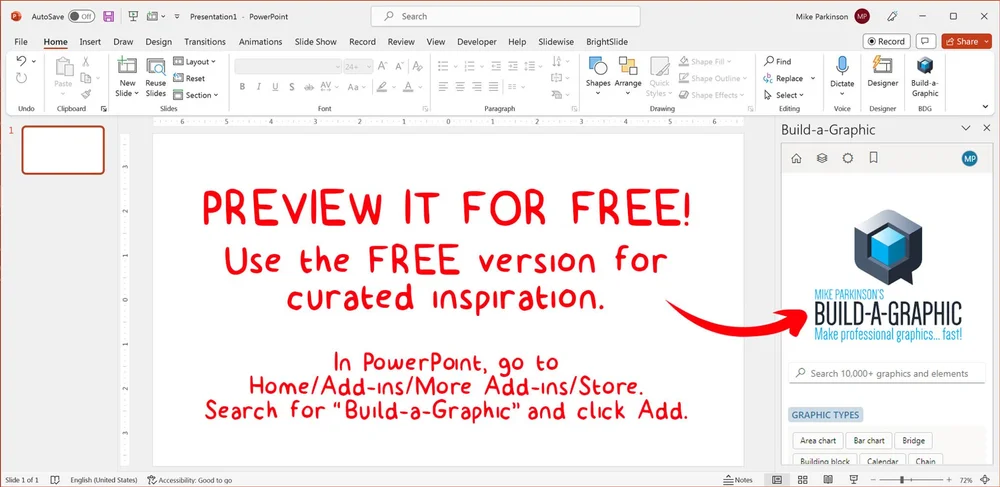Screen dimensions: 1000x487
Task: Collapse the Build-a-Graphic pane options chevron
Action: (966, 129)
